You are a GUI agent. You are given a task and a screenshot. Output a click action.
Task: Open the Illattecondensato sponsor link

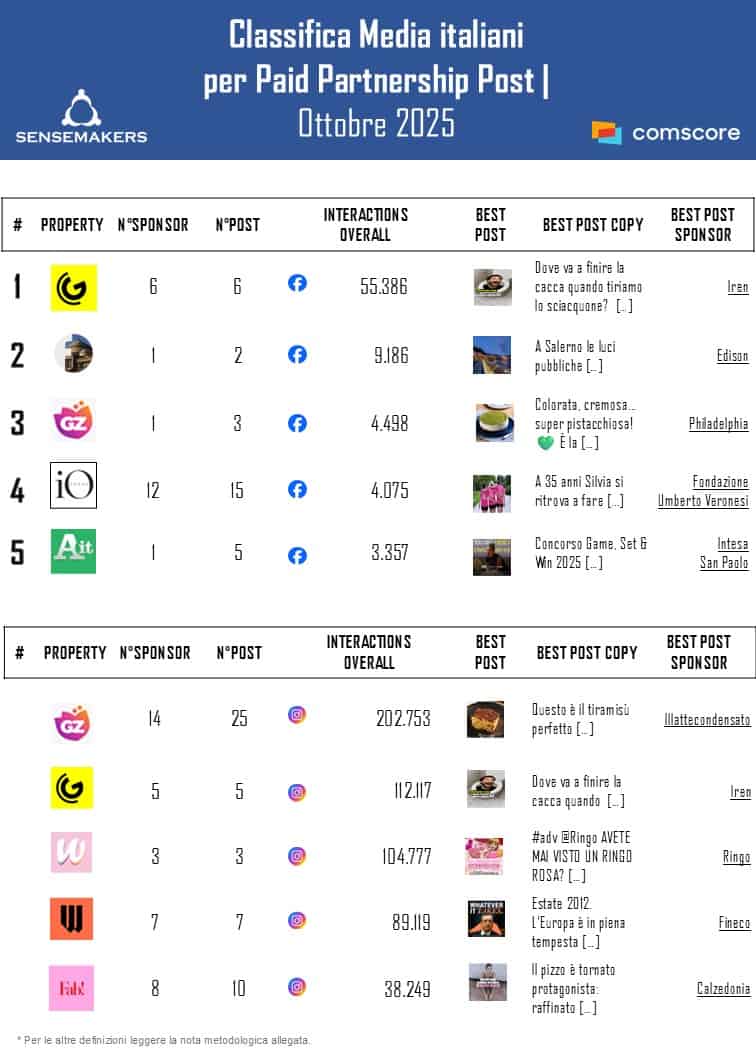click(706, 719)
